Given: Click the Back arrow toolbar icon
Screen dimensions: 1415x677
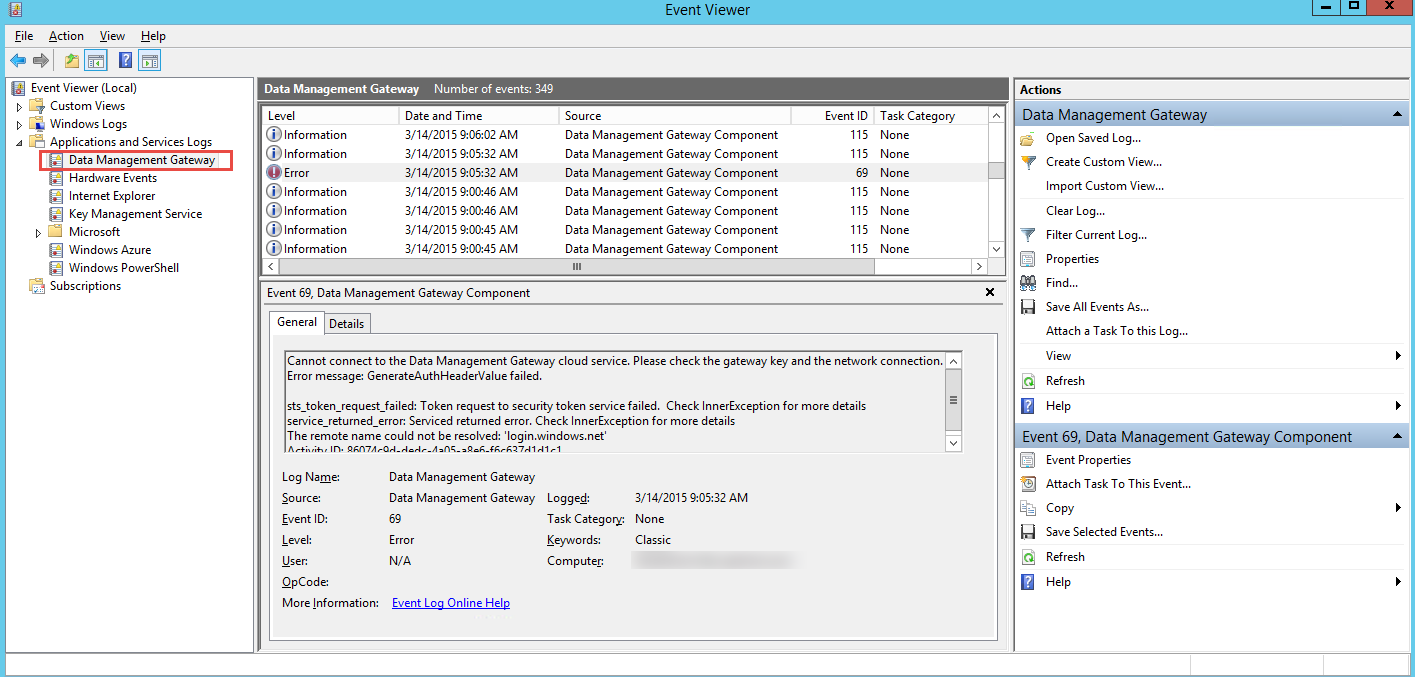Looking at the screenshot, I should click(18, 61).
